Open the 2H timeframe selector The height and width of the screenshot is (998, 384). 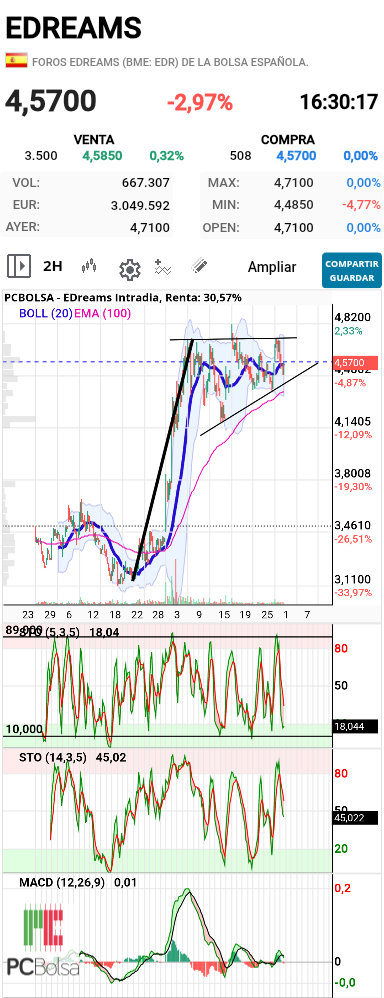[52, 266]
